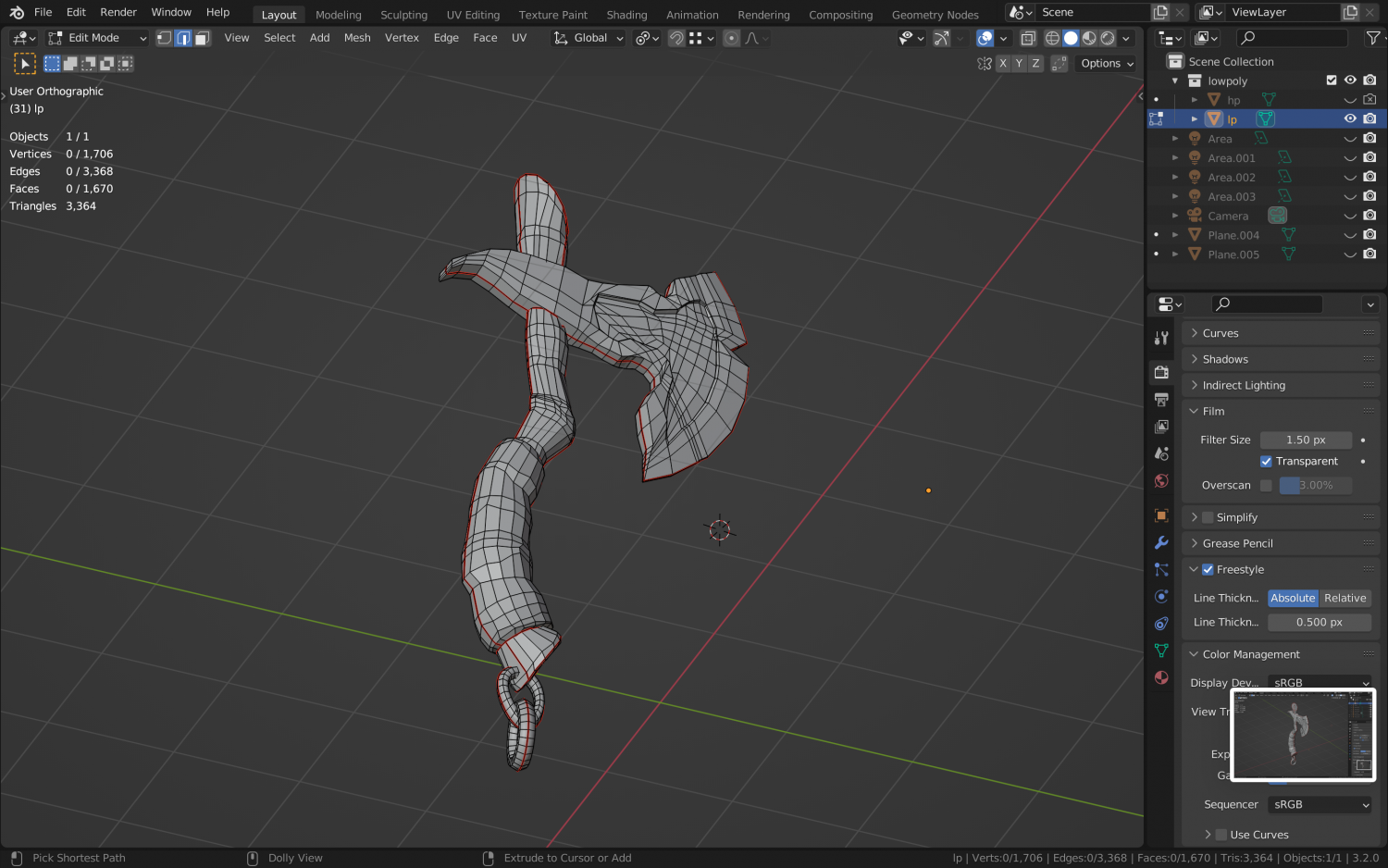Open Object Constraints properties tab icon
Viewport: 1388px width, 868px height.
click(x=1161, y=624)
